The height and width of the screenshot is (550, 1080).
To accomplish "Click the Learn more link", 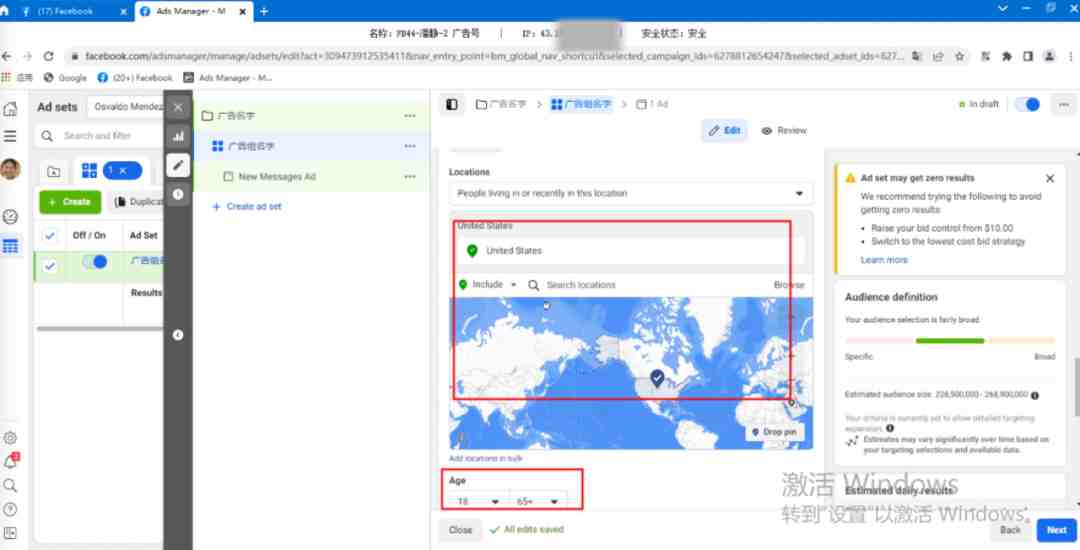I will click(884, 260).
